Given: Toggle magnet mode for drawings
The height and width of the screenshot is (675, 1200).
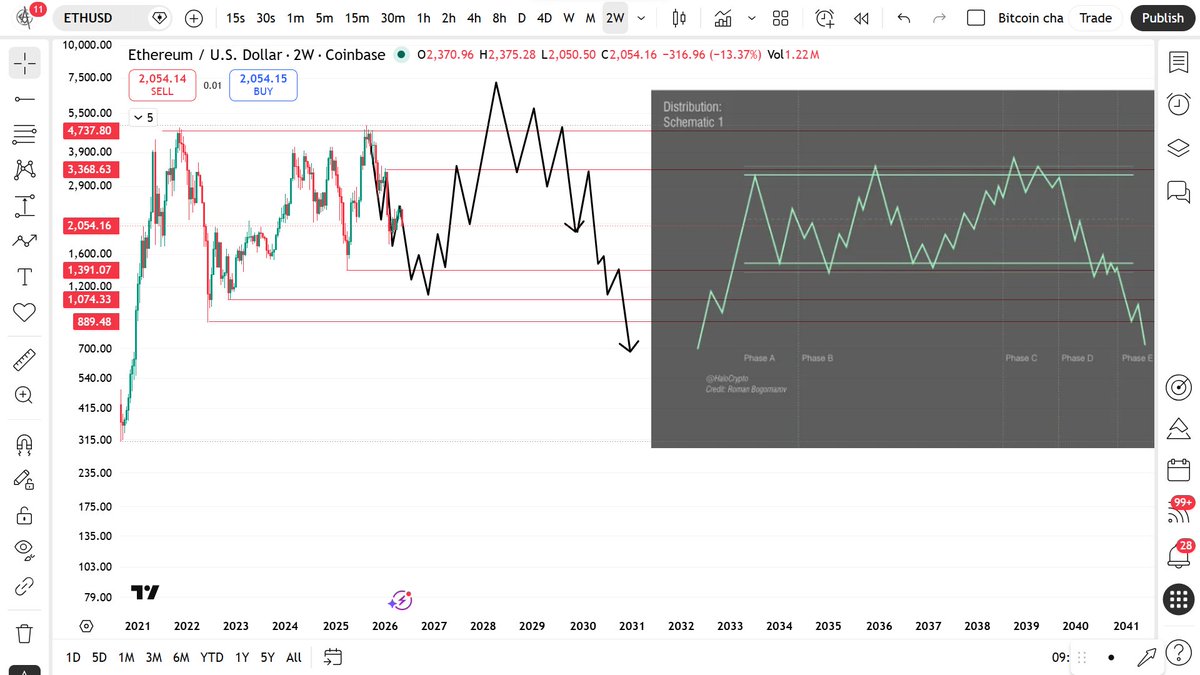Looking at the screenshot, I should click(x=25, y=443).
